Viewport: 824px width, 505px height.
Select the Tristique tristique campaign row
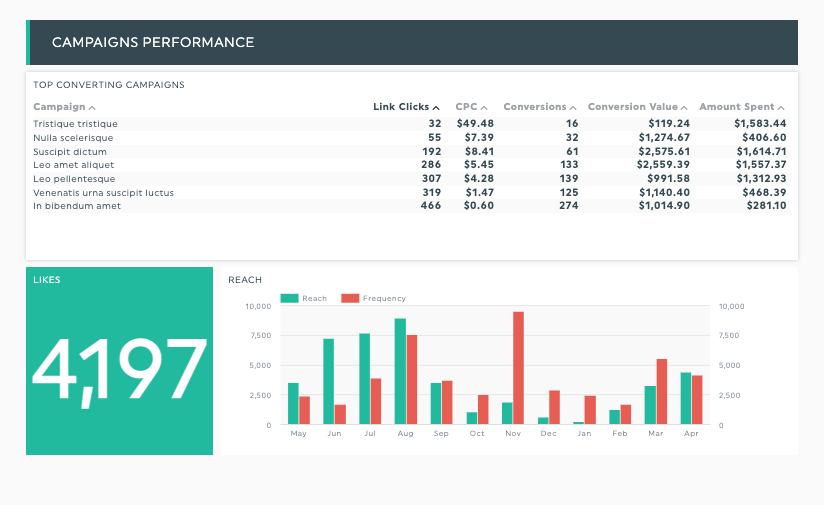tap(410, 123)
